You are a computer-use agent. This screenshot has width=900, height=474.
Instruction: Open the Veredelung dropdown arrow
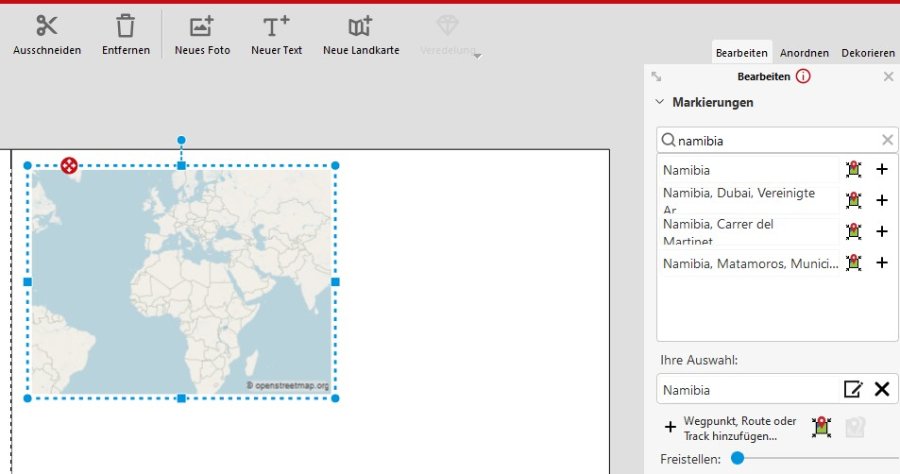(478, 56)
